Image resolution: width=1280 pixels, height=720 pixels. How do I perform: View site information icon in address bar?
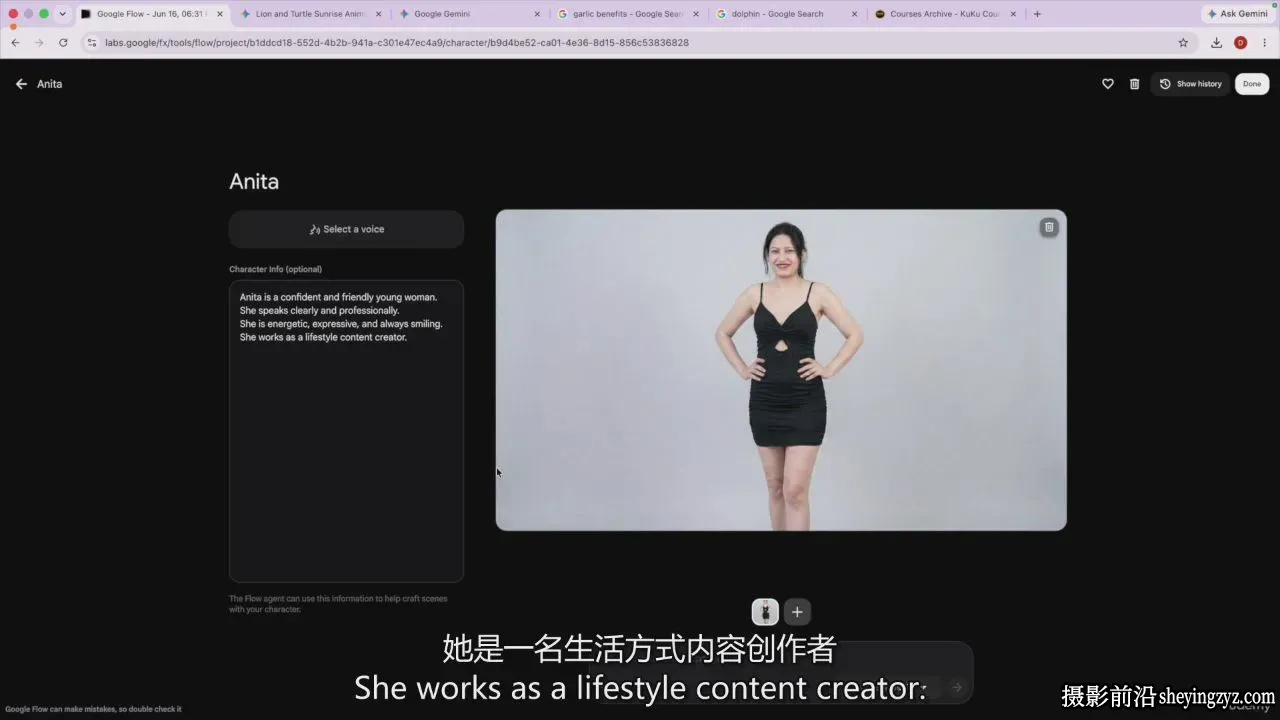(92, 43)
